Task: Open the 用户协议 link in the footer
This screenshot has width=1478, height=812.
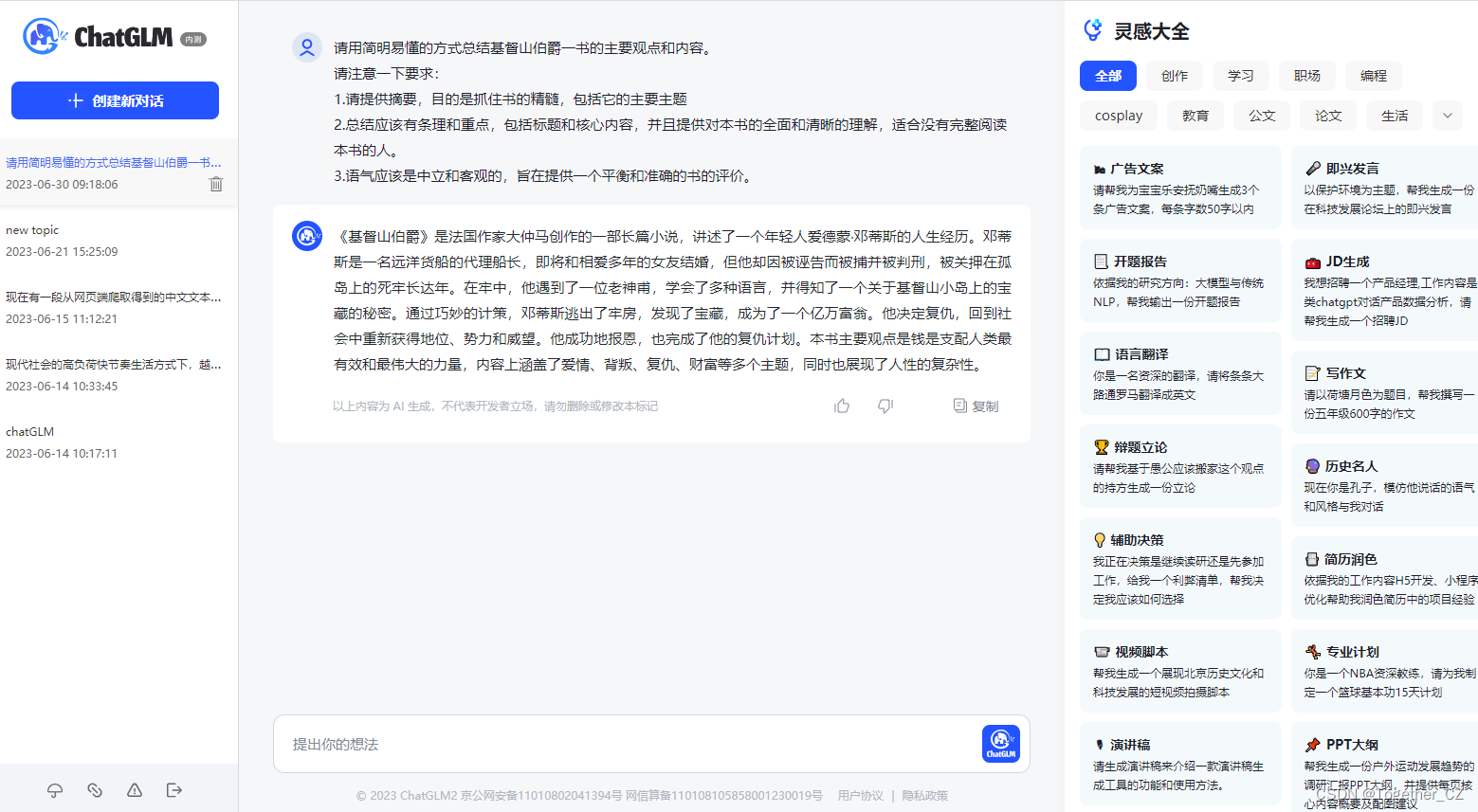Action: click(859, 795)
